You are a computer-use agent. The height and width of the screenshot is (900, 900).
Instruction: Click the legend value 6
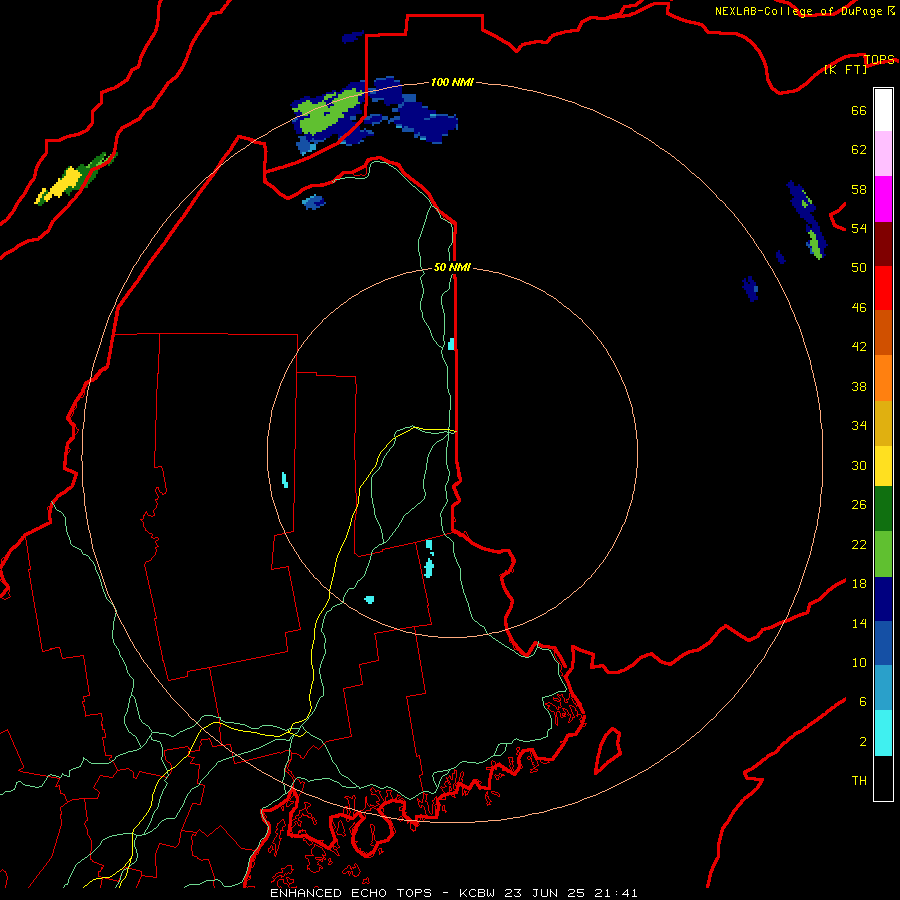pyautogui.click(x=863, y=702)
